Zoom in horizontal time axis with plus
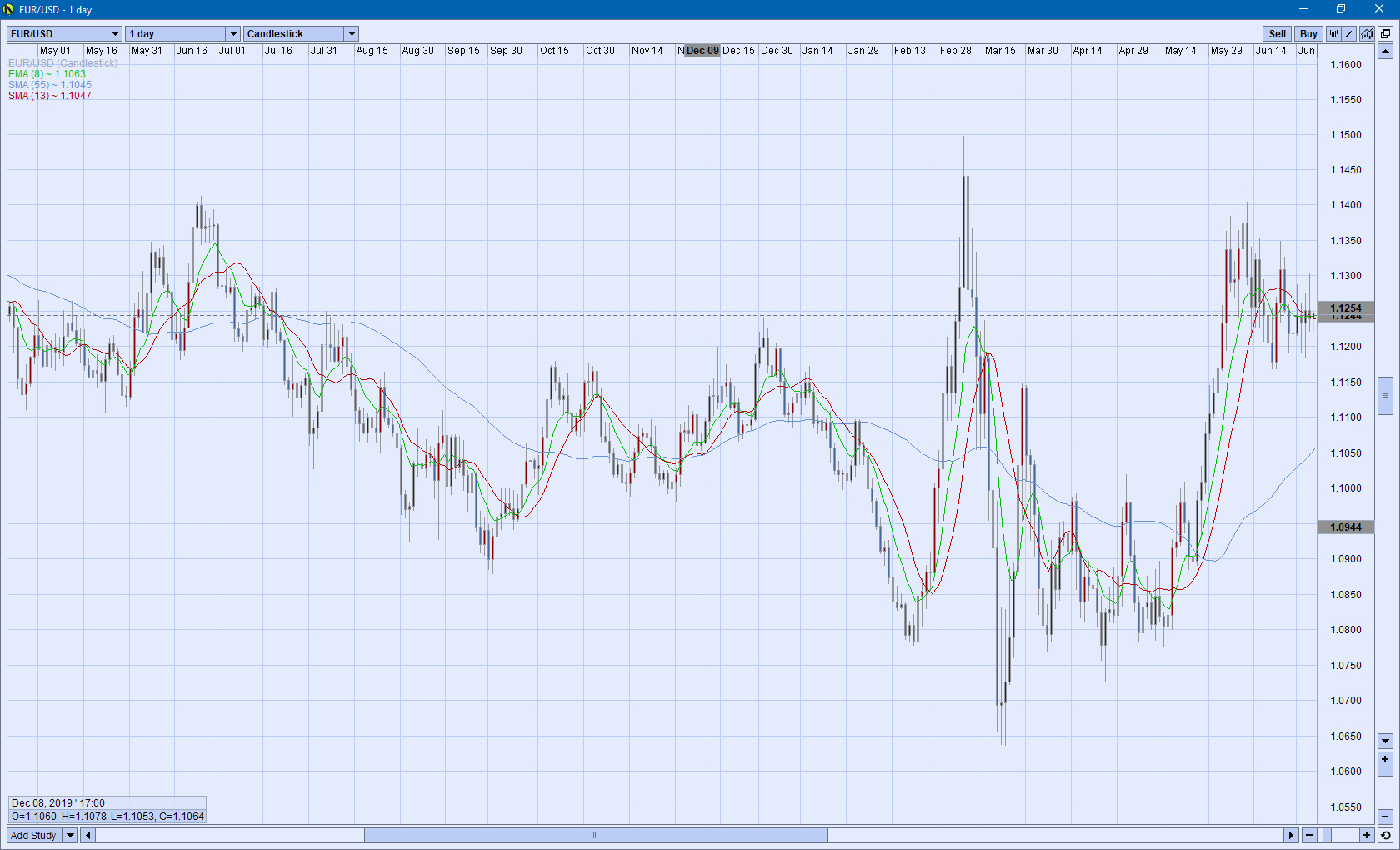1400x850 pixels. point(1367,835)
